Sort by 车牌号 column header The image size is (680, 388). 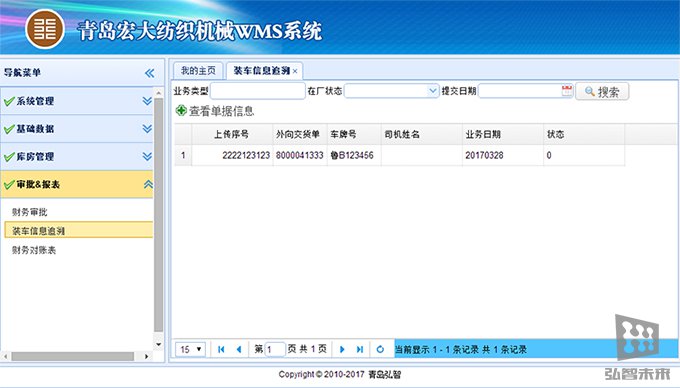tap(354, 134)
